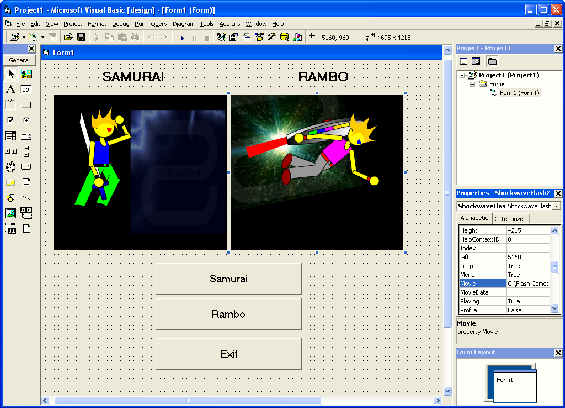Click the Rambo button on form
The height and width of the screenshot is (408, 565).
pos(229,314)
